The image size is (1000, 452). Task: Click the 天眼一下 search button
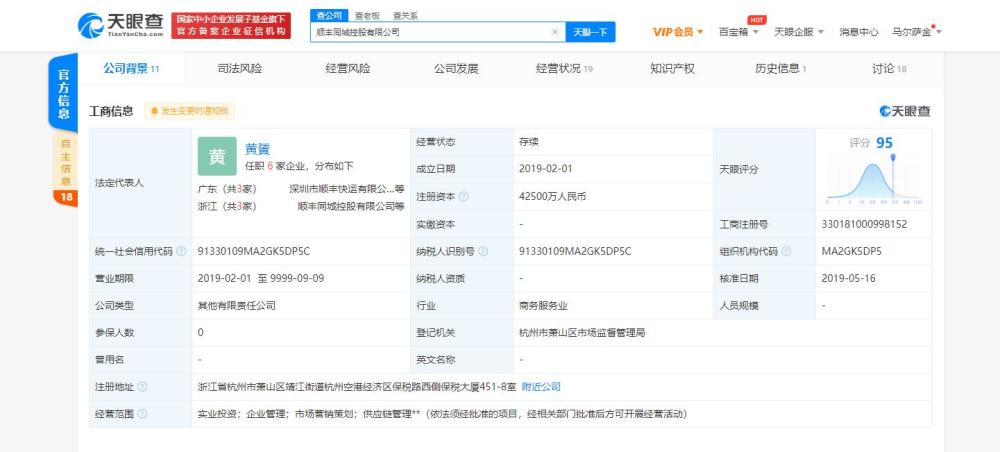tap(590, 32)
